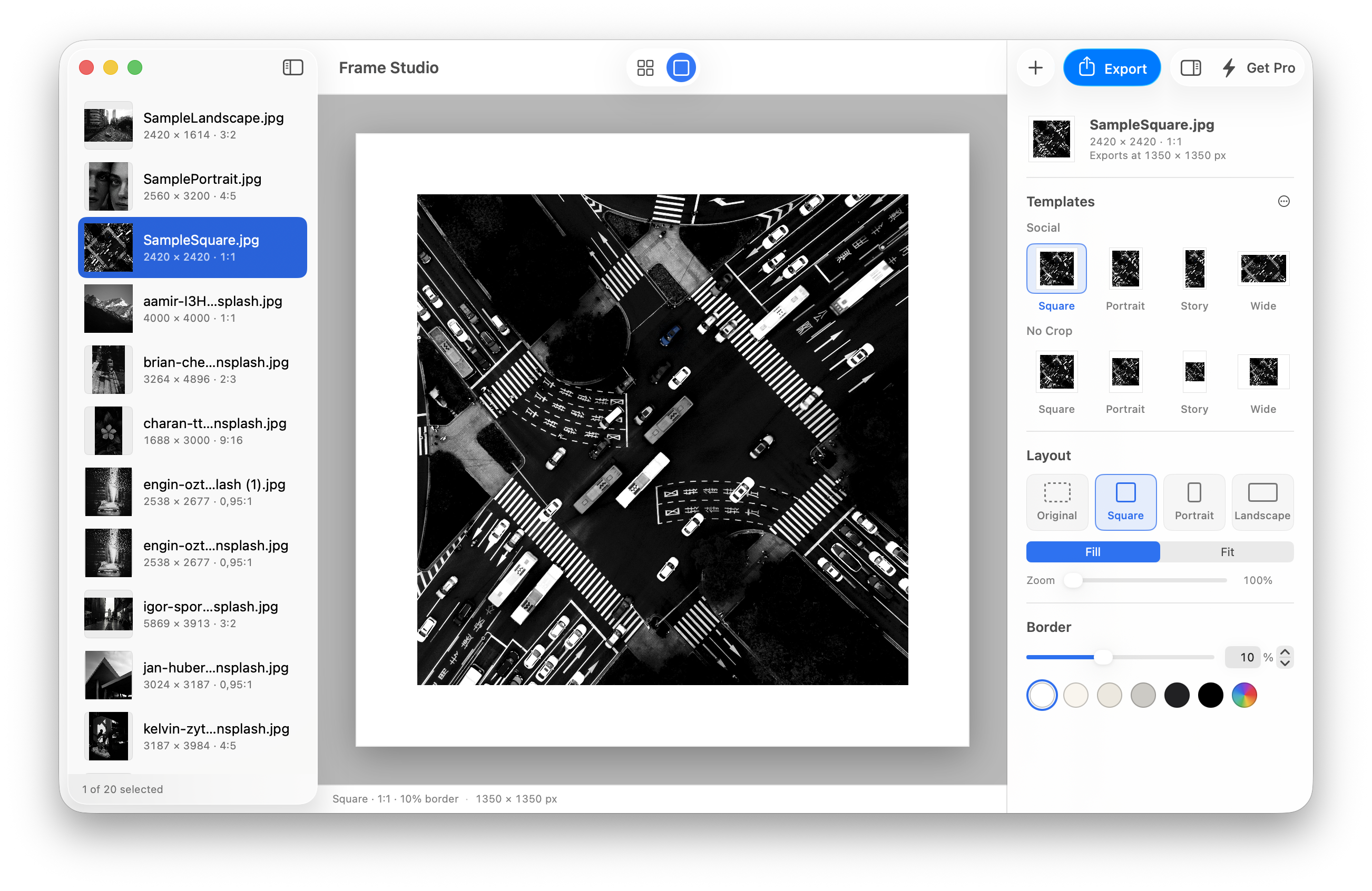Select jan-huber...nsplash.jpg in the list
The image size is (1372, 891).
192,675
